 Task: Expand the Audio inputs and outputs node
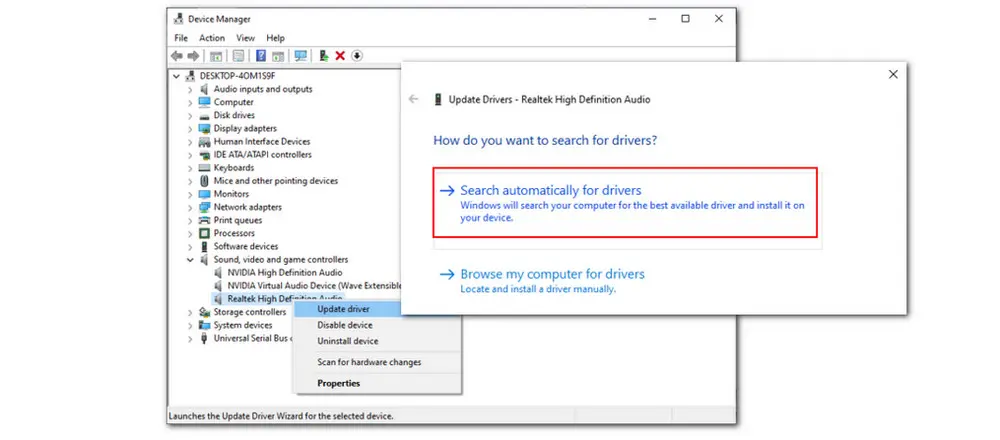tap(191, 89)
